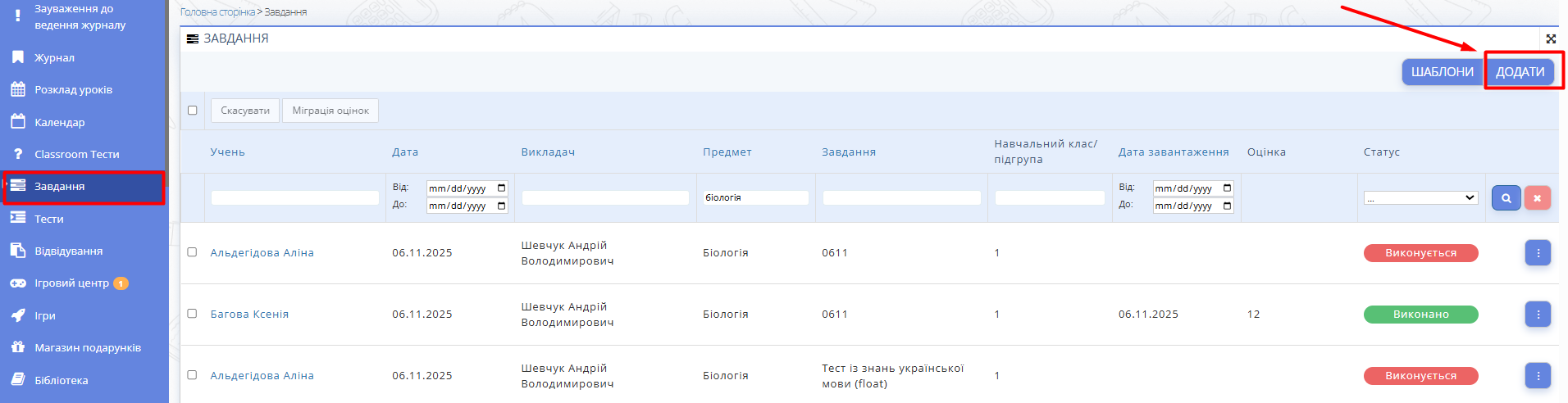This screenshot has height=403, width=1568.
Task: Click the ШАБЛОНИ button
Action: click(1442, 72)
